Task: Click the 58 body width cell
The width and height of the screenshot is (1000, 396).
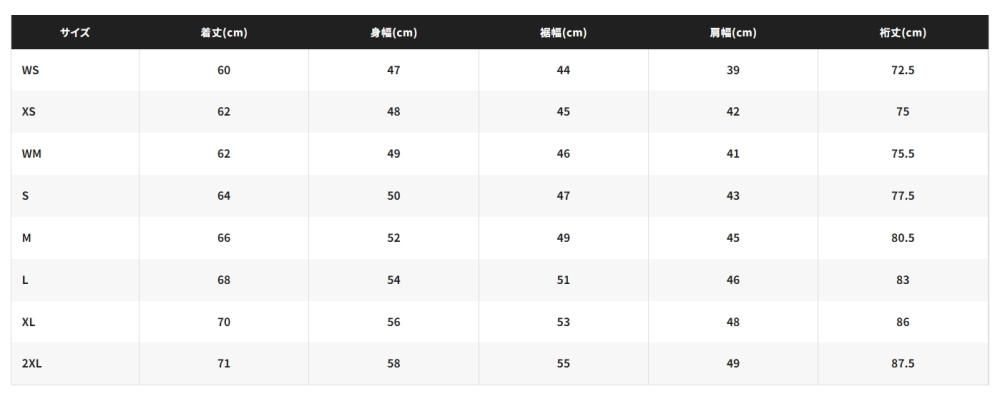Action: [x=393, y=363]
